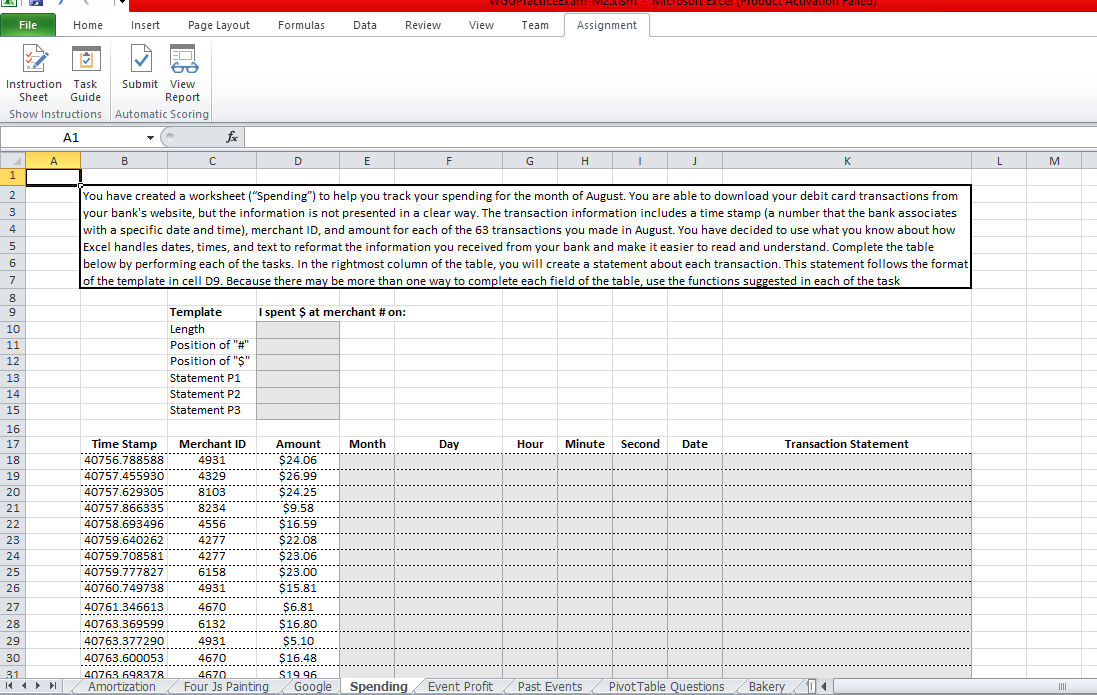Viewport: 1097px width, 695px height.
Task: Go to the first sheet tab arrow
Action: (x=9, y=686)
